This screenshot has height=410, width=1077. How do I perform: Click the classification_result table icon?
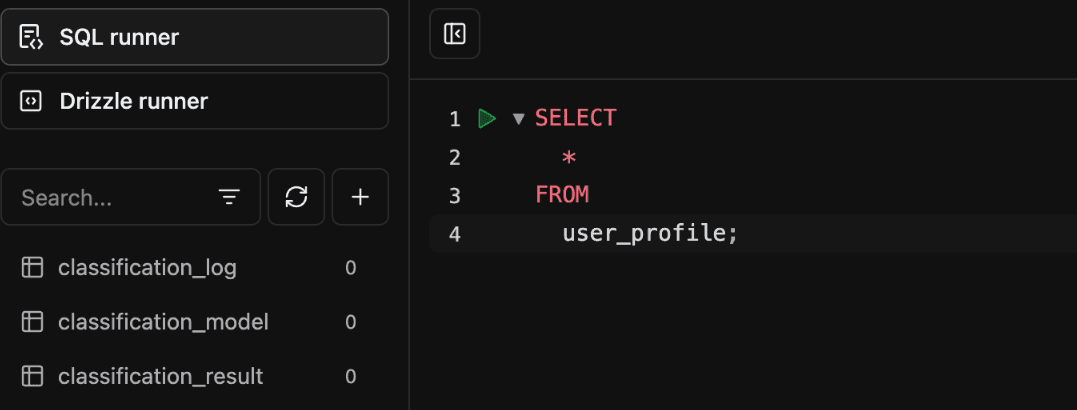point(32,376)
